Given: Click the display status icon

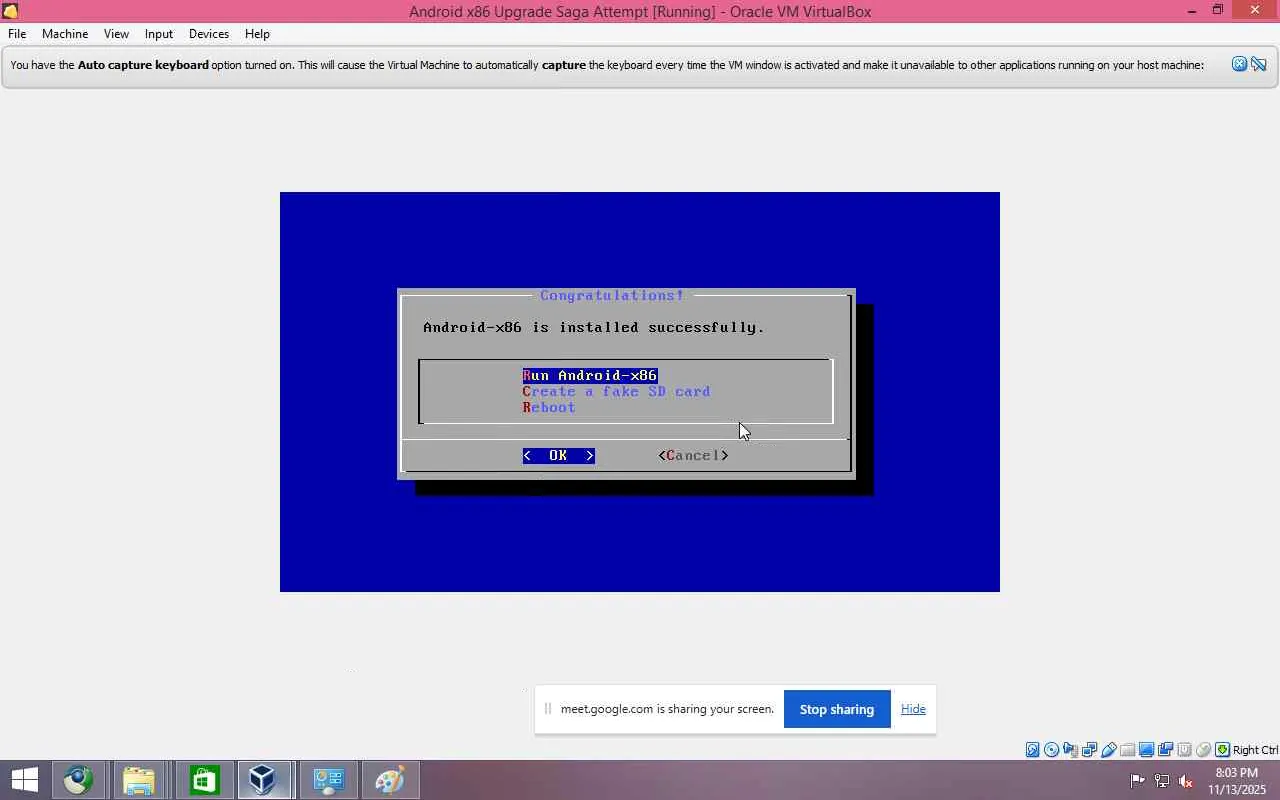Looking at the screenshot, I should pos(1147,750).
